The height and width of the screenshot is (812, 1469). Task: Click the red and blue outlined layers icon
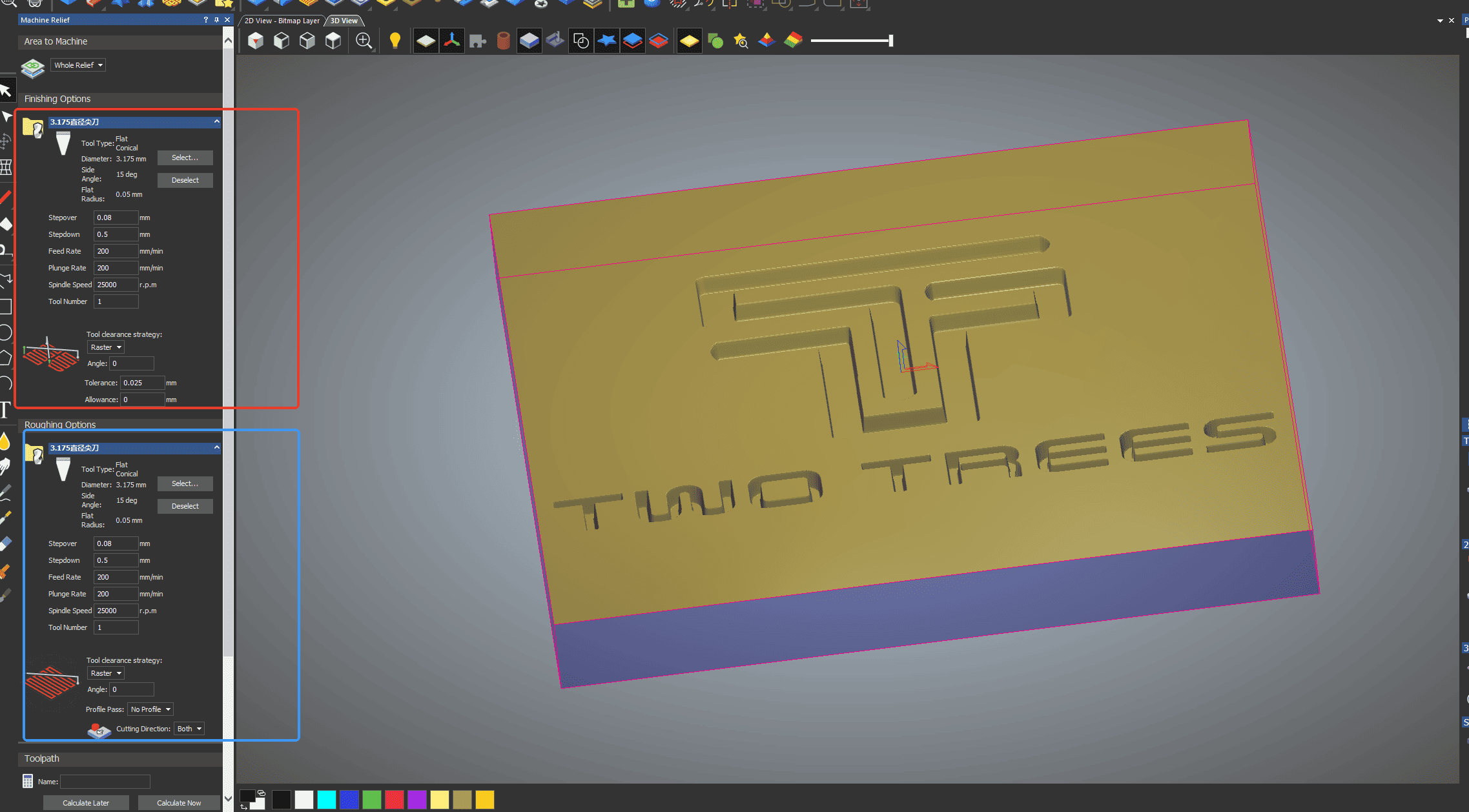(x=659, y=41)
